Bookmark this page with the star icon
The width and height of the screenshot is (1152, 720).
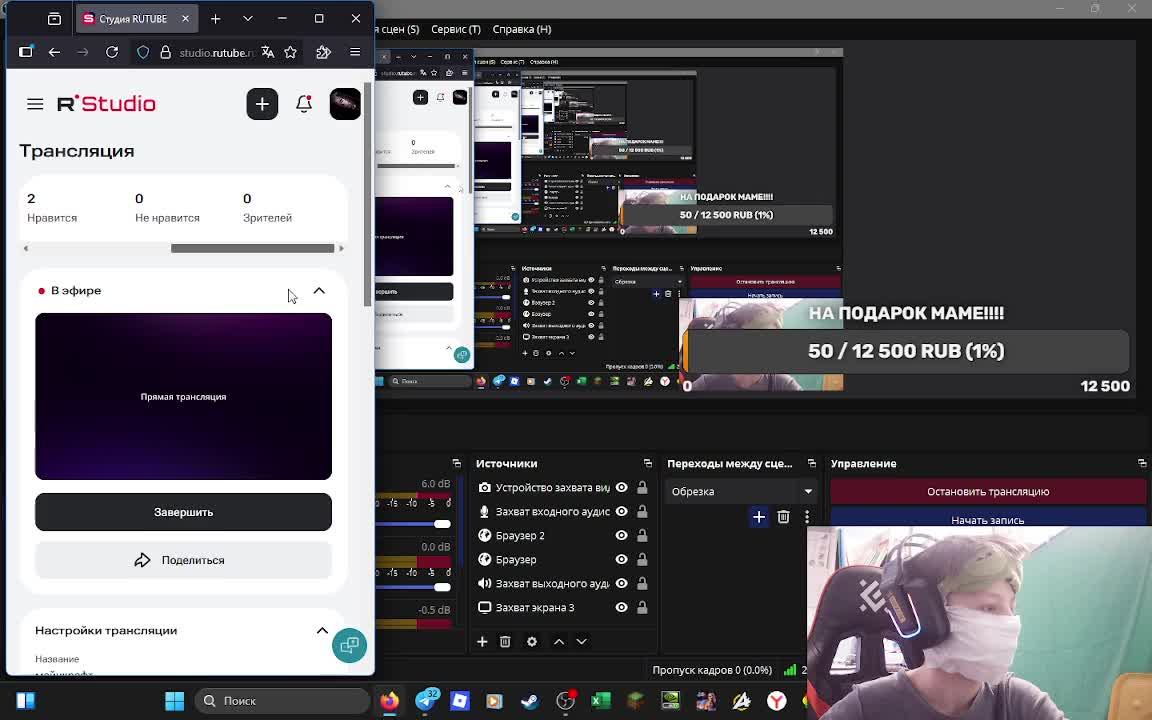(290, 52)
